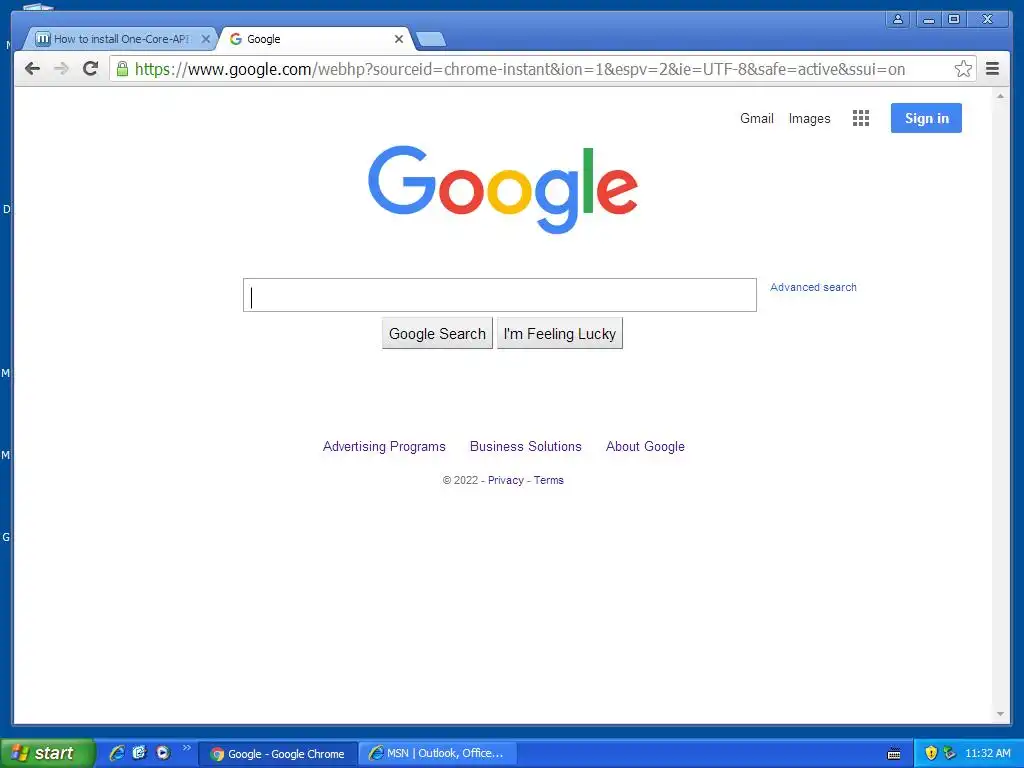Restore down the Chrome window
Screen dimensions: 1024x768
coord(953,19)
